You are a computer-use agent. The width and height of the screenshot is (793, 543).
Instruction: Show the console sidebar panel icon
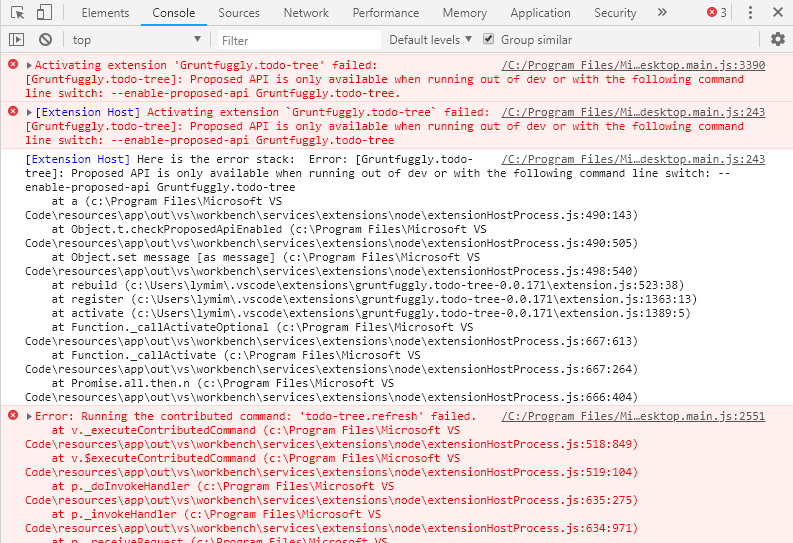click(16, 39)
